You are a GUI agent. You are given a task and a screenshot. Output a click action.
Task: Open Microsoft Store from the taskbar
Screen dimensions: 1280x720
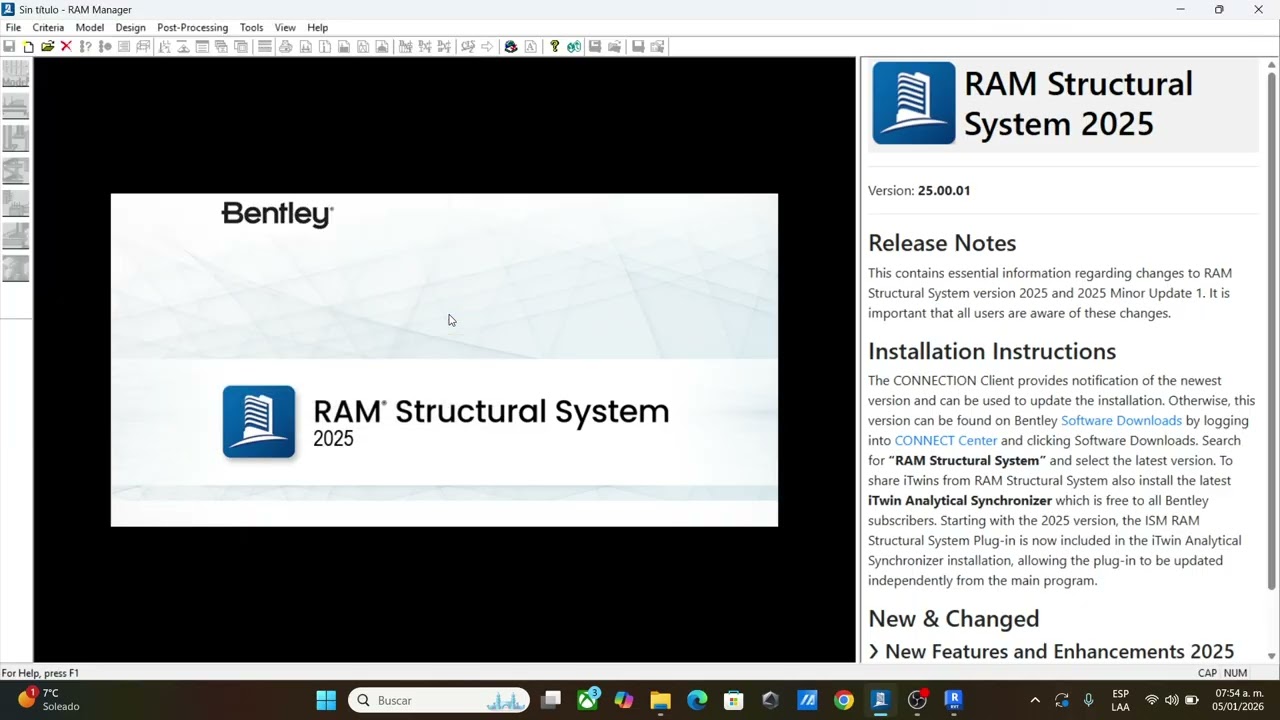point(734,700)
